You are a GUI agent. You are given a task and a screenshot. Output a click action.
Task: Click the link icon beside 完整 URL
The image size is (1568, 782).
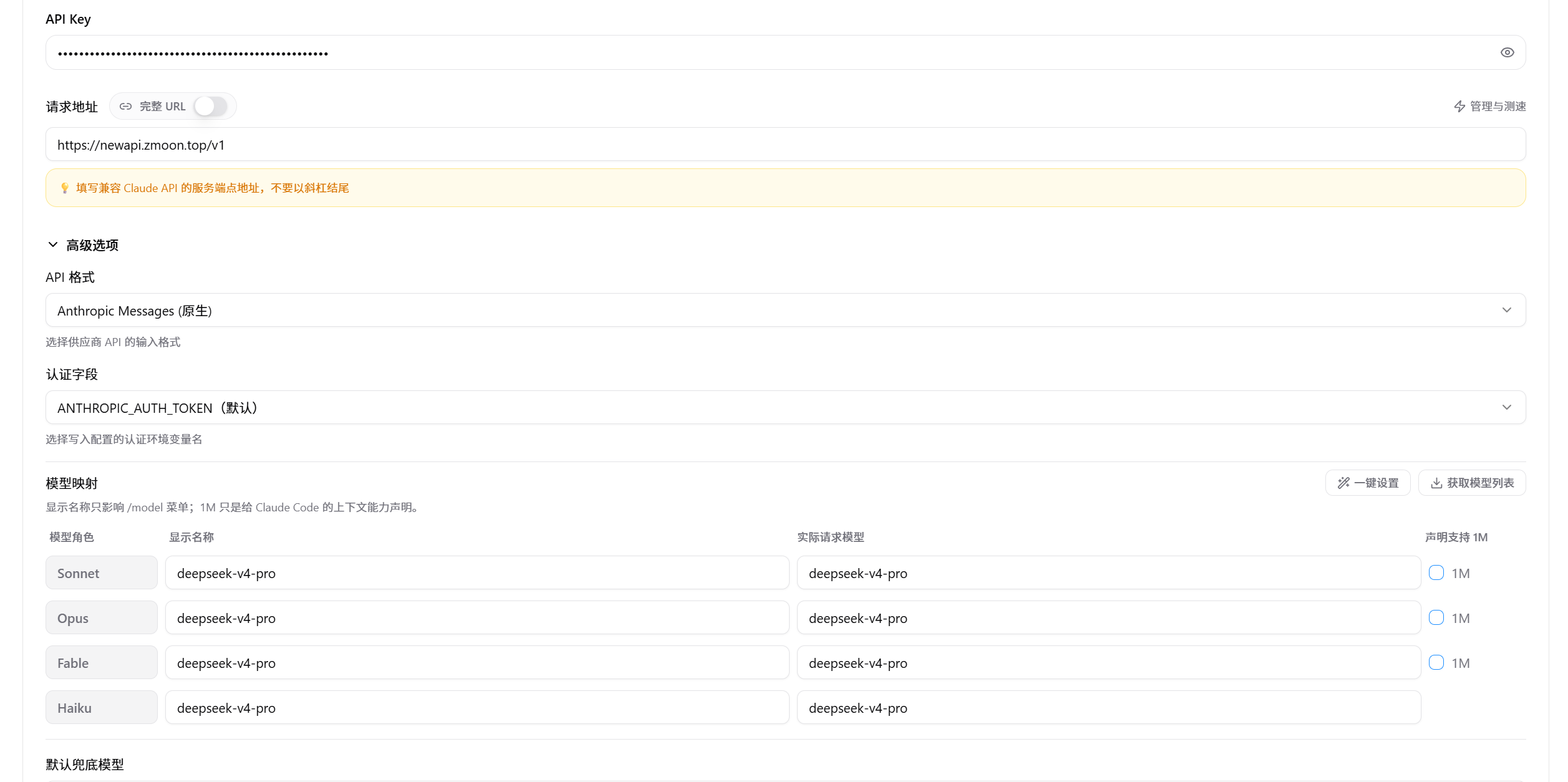pos(126,107)
